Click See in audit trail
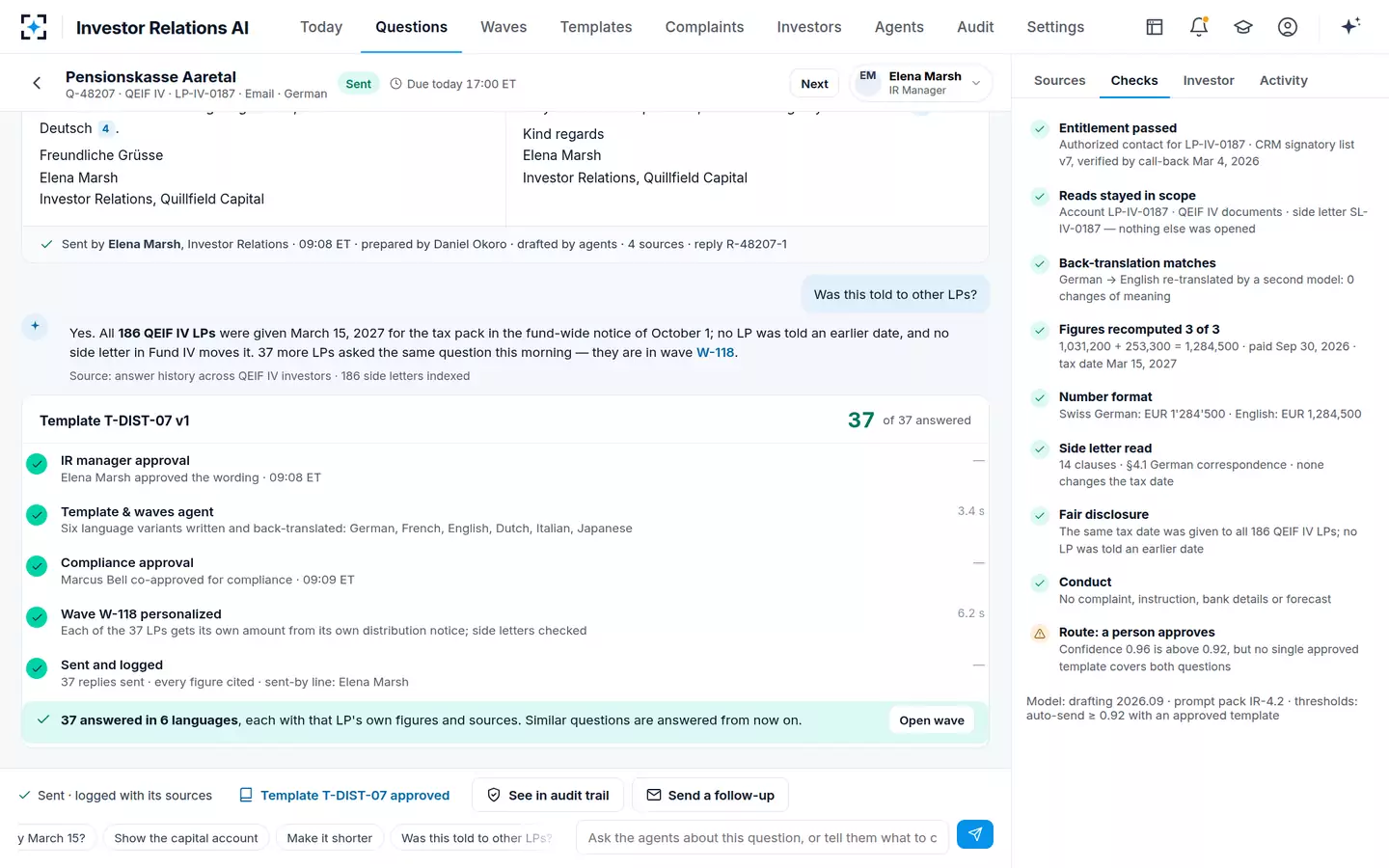1389x868 pixels. [548, 795]
